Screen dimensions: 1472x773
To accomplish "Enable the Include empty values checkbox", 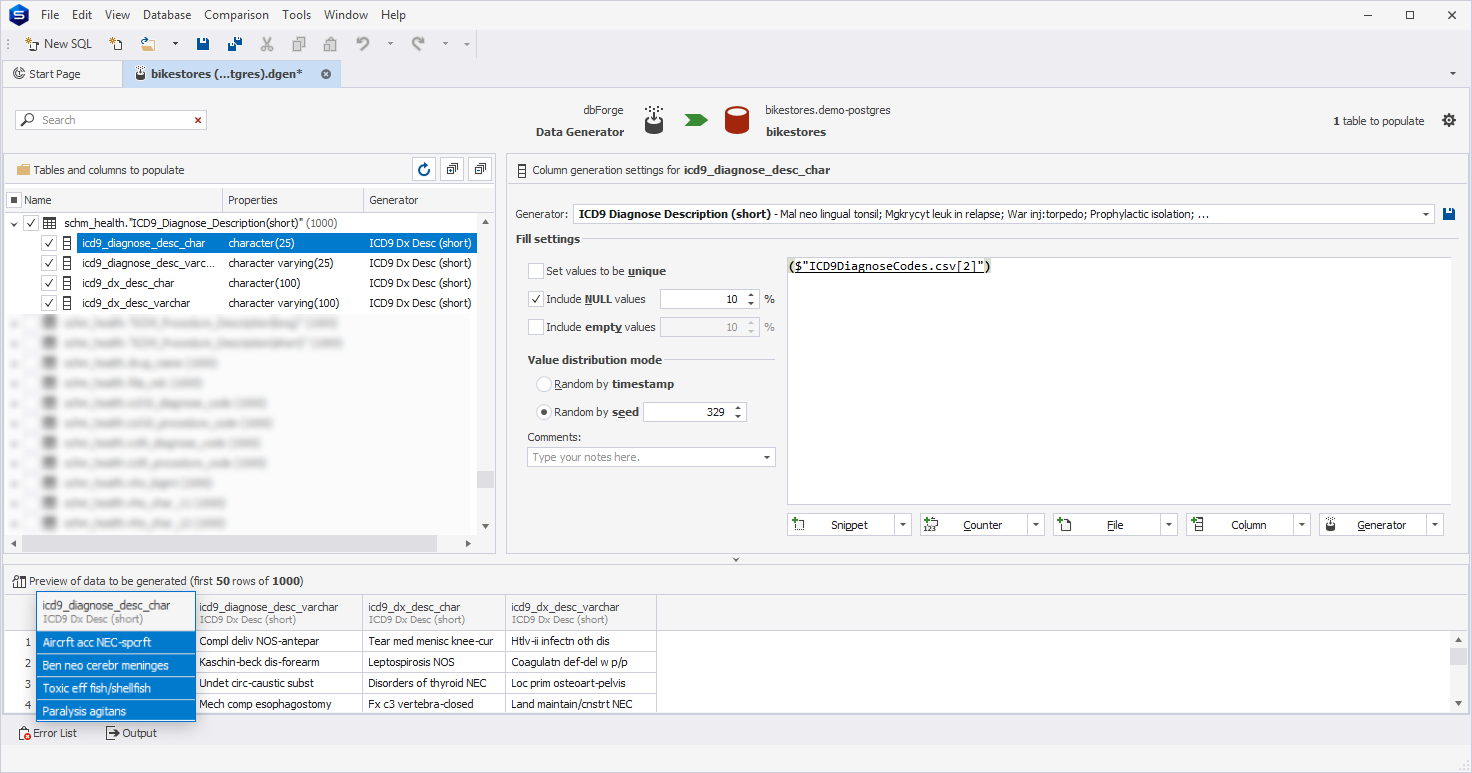I will [536, 327].
